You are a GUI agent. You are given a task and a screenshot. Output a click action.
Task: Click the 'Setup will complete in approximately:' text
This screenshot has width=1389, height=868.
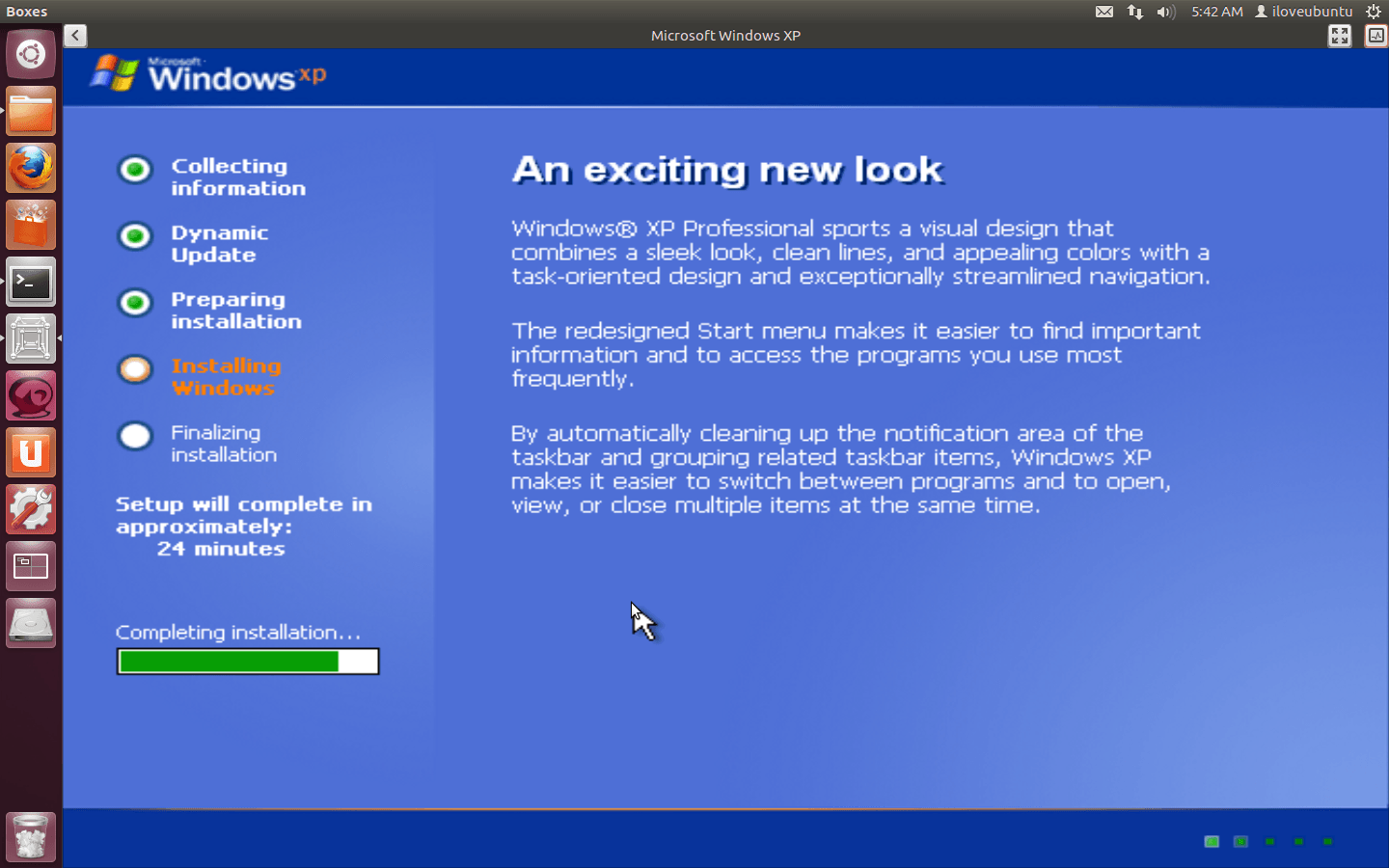point(244,515)
